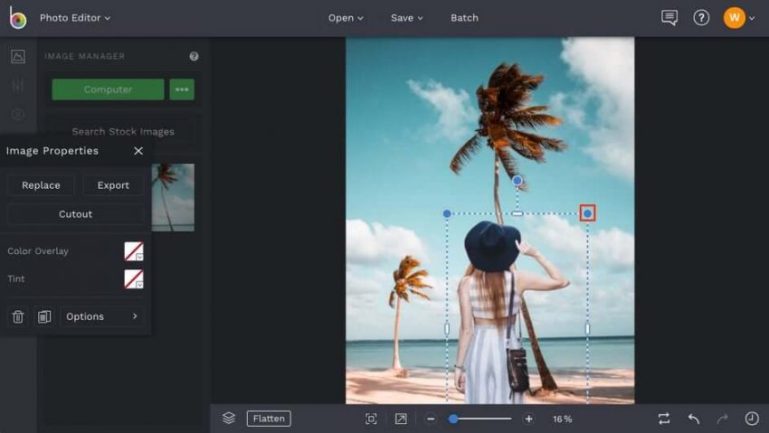Click the top-left corner selection handle

pos(447,214)
